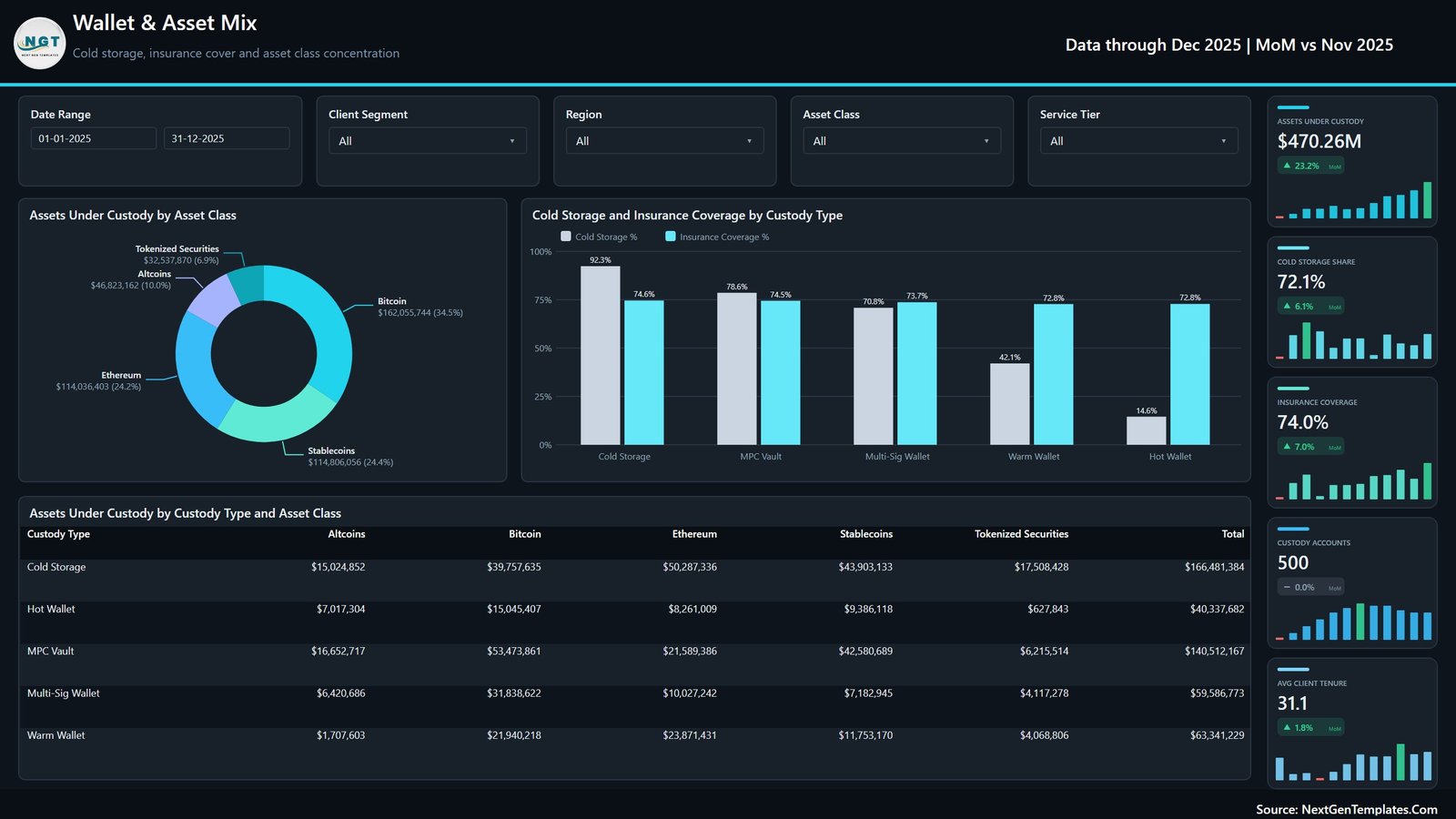Click the Wallet & Asset Mix title
This screenshot has width=1456, height=819.
coord(165,23)
